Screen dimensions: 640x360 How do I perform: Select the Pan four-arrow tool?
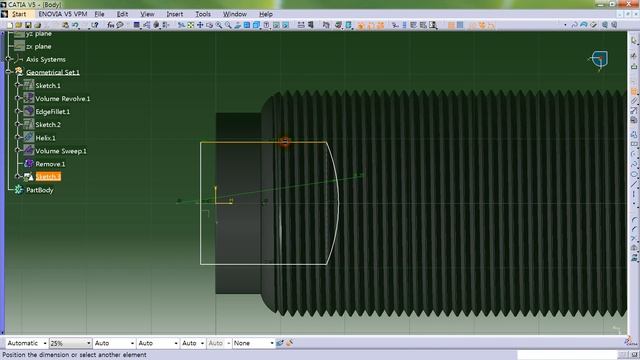(200, 25)
